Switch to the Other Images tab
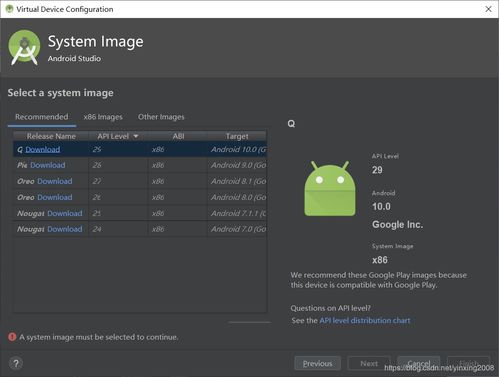Screen dimensions: 499x377 pyautogui.click(x=161, y=117)
